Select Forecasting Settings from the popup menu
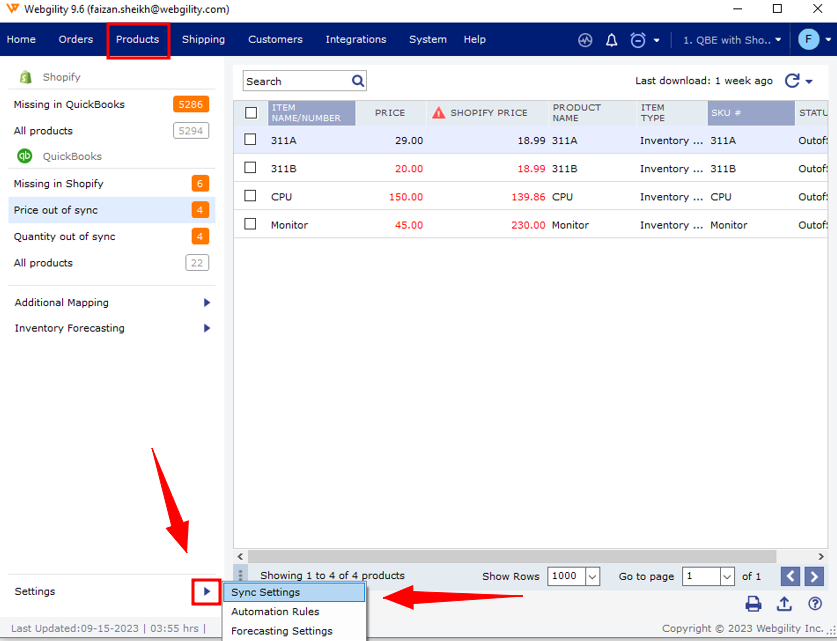Image resolution: width=837 pixels, height=641 pixels. [294, 631]
